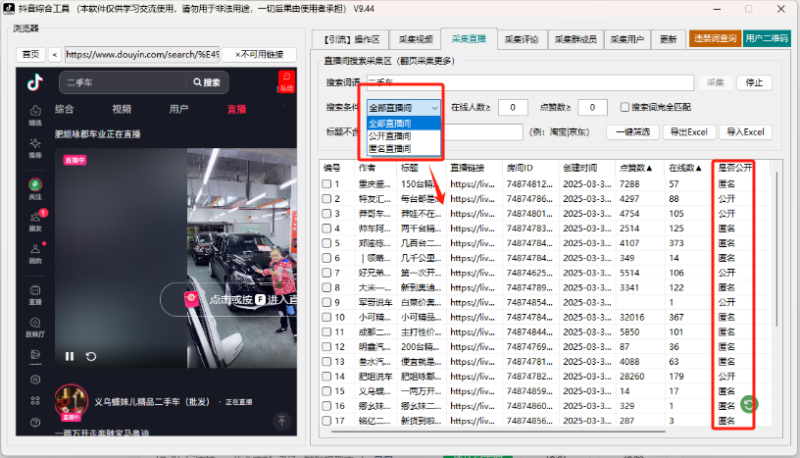This screenshot has width=800, height=458.
Task: Switch to Douyin 综合 tab
Action: [64, 109]
